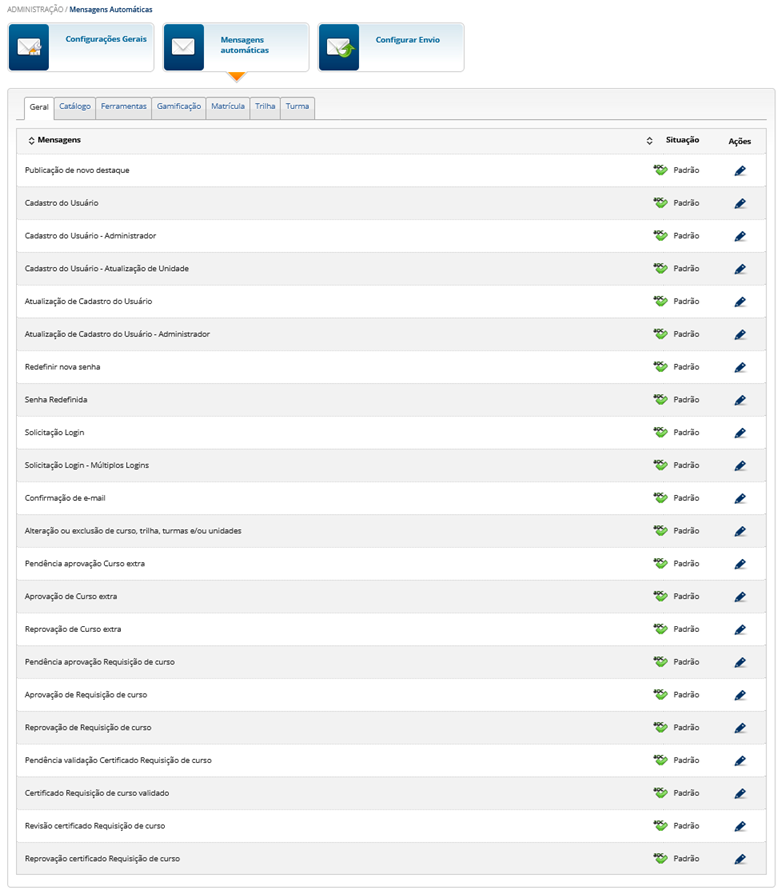
Task: Click edit pencil for Senha Redefinida
Action: click(x=740, y=400)
